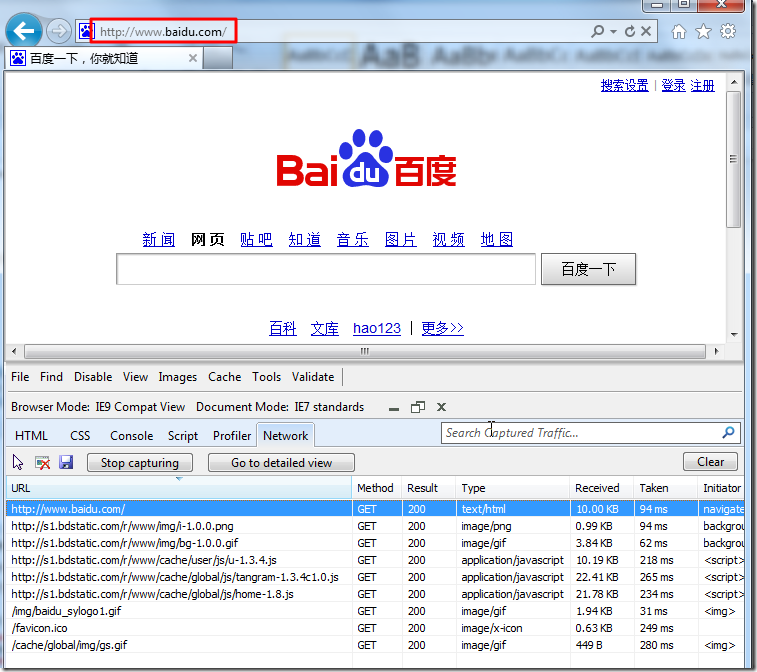Click the Baidu search text box
The width and height of the screenshot is (757, 672).
[326, 269]
